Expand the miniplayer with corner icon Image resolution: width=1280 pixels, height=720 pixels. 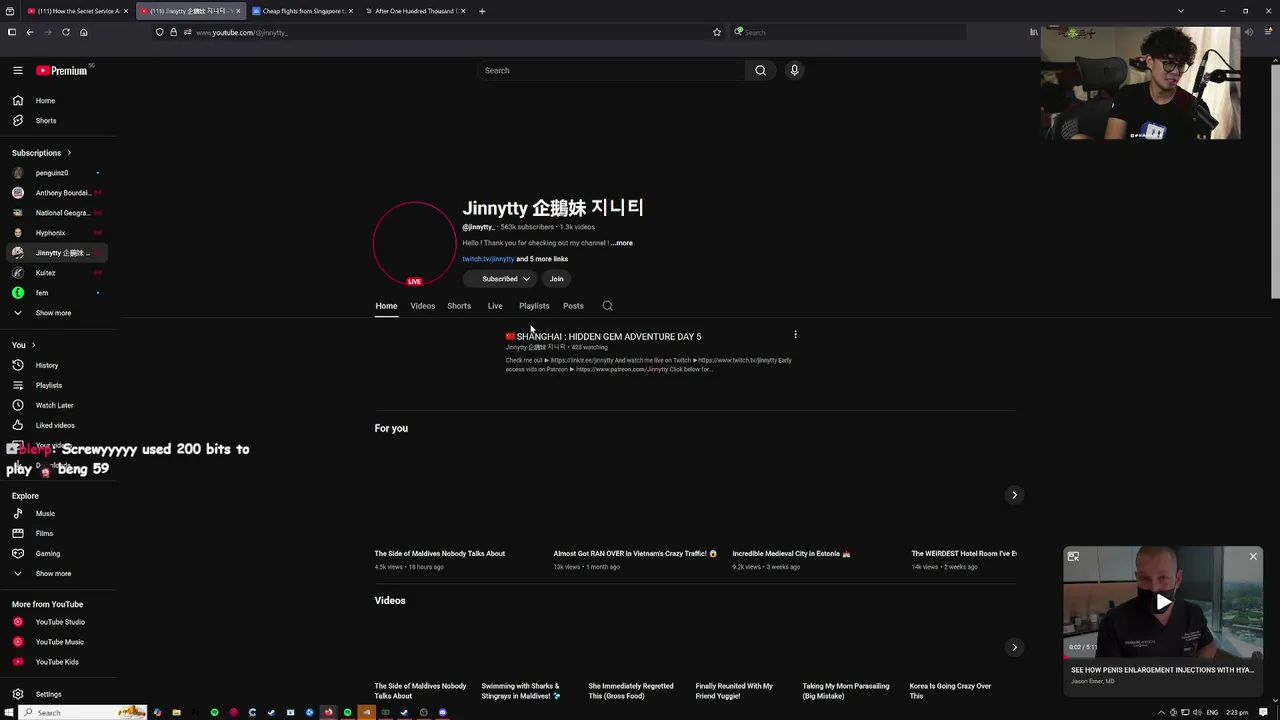[1073, 556]
